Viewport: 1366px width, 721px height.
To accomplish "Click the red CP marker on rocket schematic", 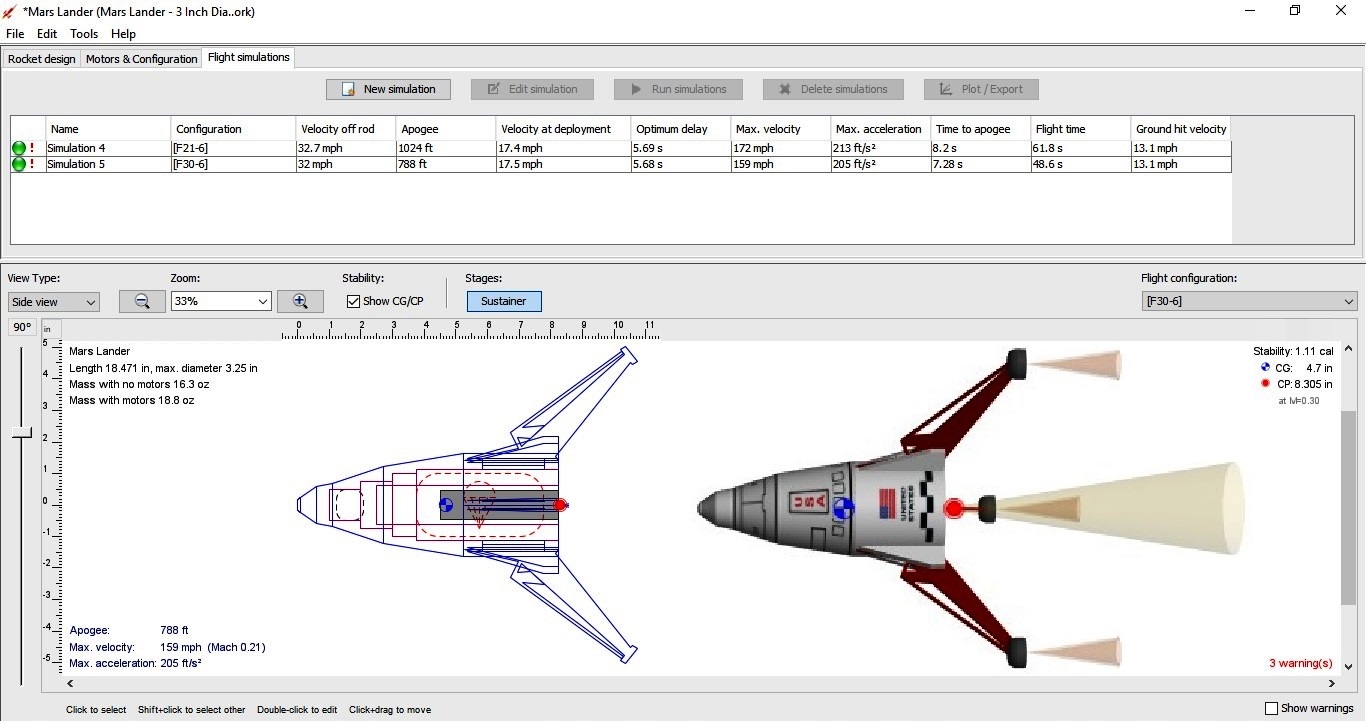I will pyautogui.click(x=561, y=505).
